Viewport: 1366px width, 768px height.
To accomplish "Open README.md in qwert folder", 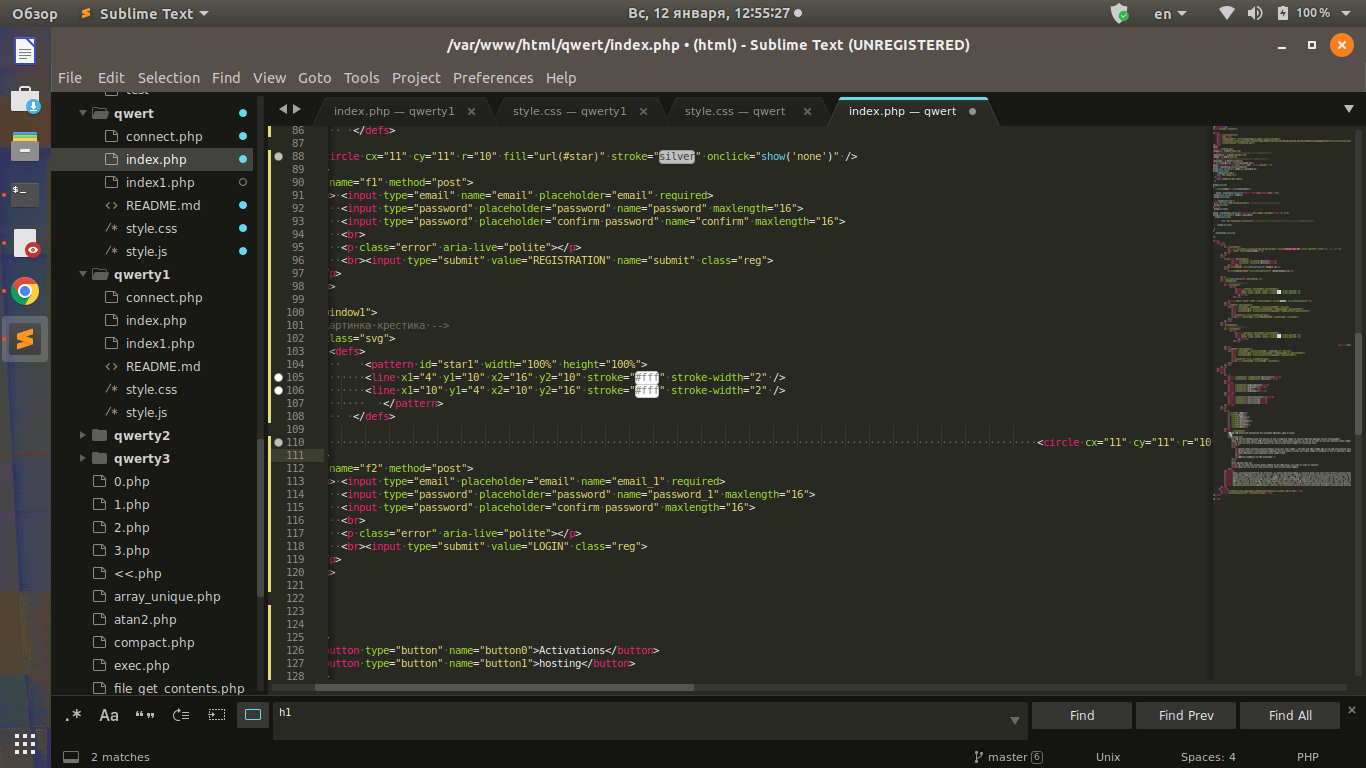I will pos(162,205).
